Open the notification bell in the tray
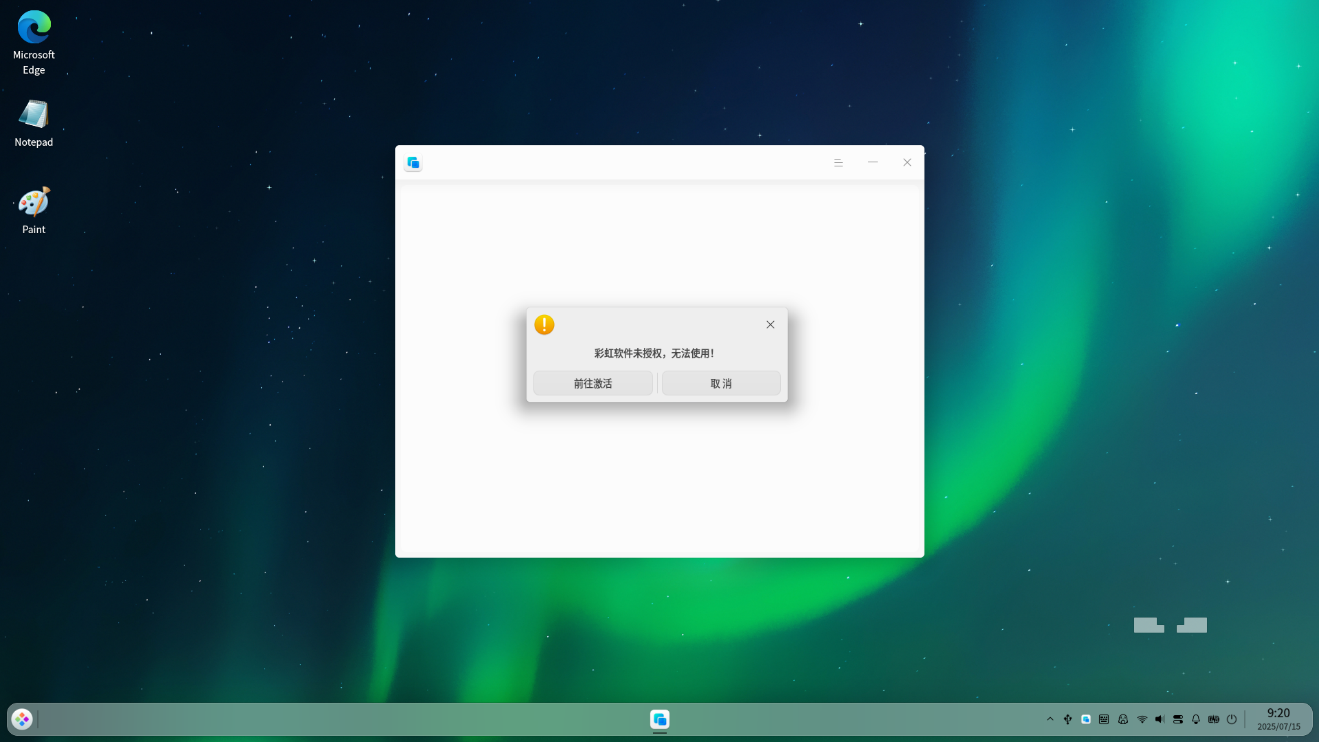Screen dimensions: 1319x742 (x=1196, y=719)
